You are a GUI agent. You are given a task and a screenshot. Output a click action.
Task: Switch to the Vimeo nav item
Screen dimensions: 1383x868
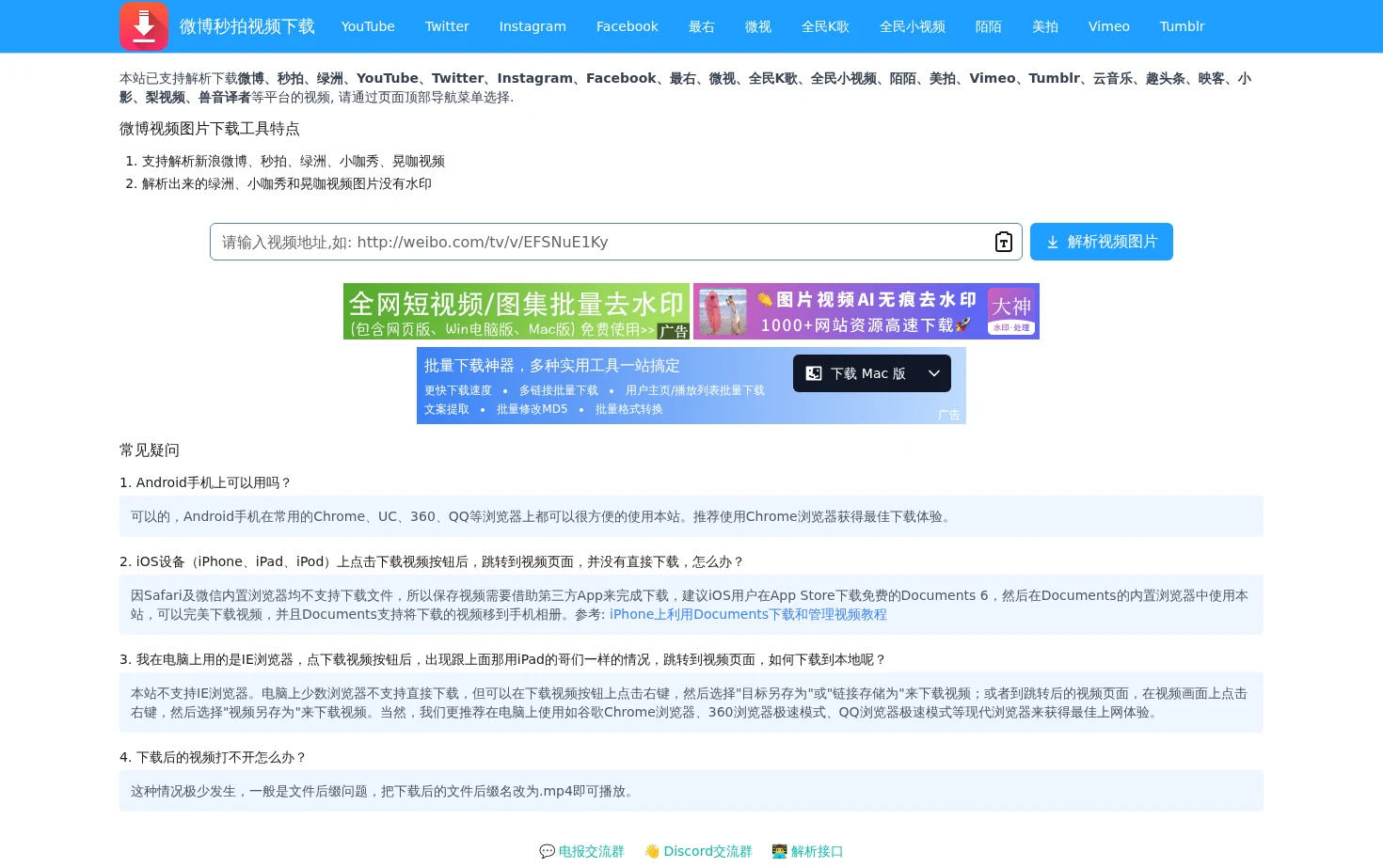point(1109,26)
